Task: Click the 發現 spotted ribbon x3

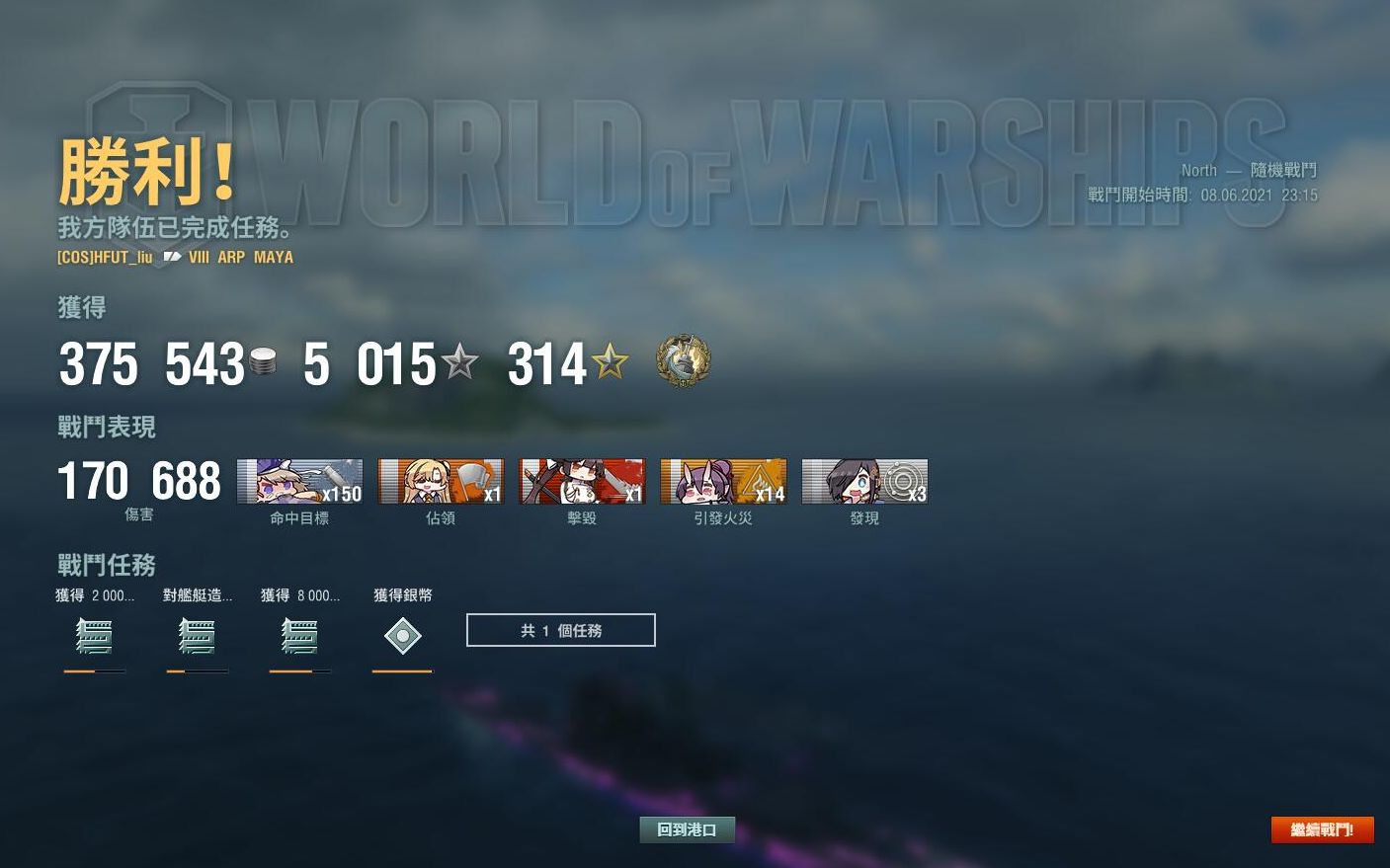Action: pyautogui.click(x=864, y=482)
